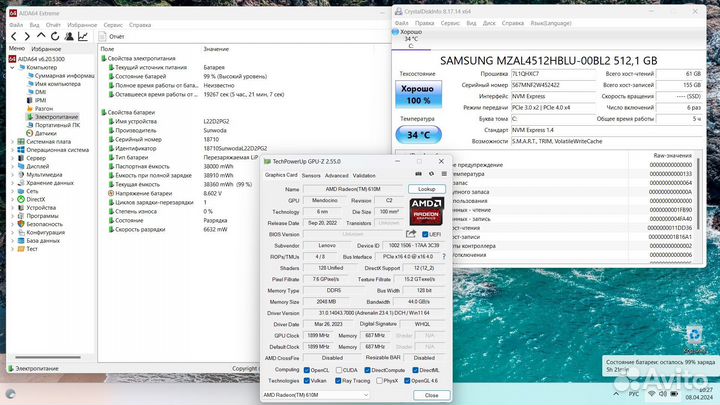
Task: Click the BIOS share/export icon in GPU-Z
Action: point(411,234)
